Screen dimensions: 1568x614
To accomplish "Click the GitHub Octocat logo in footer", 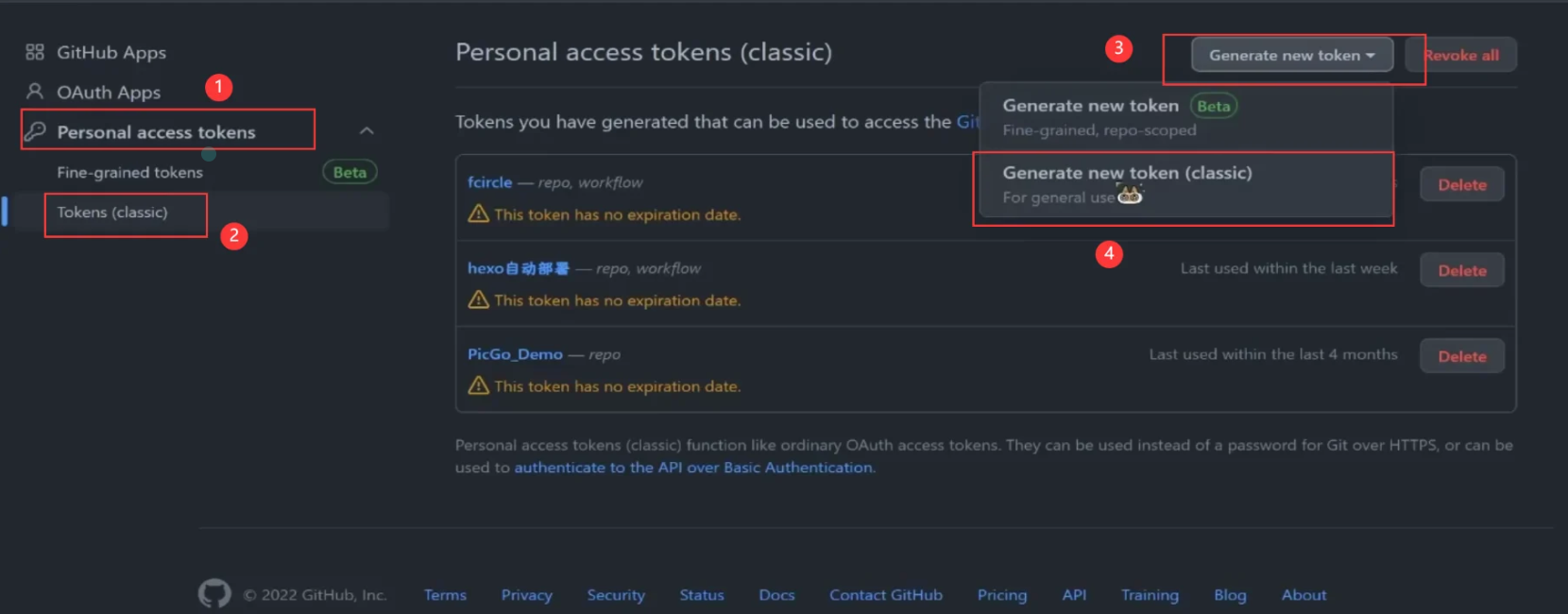I will click(214, 593).
